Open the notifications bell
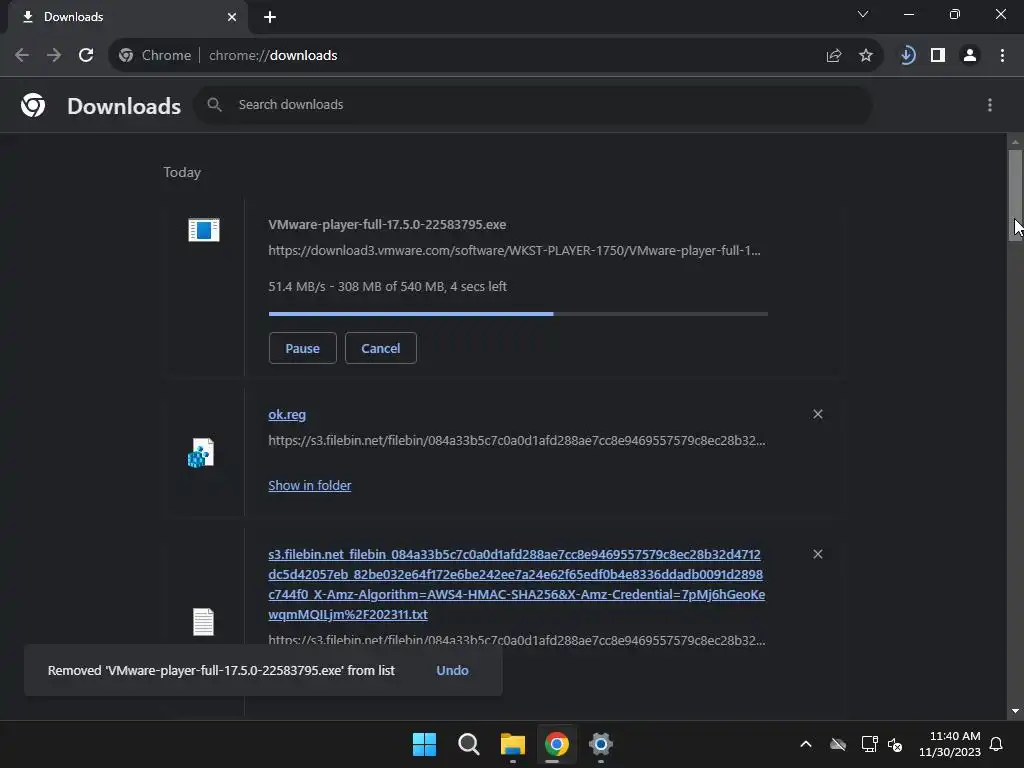Screen dimensions: 1024x768 pyautogui.click(x=997, y=744)
